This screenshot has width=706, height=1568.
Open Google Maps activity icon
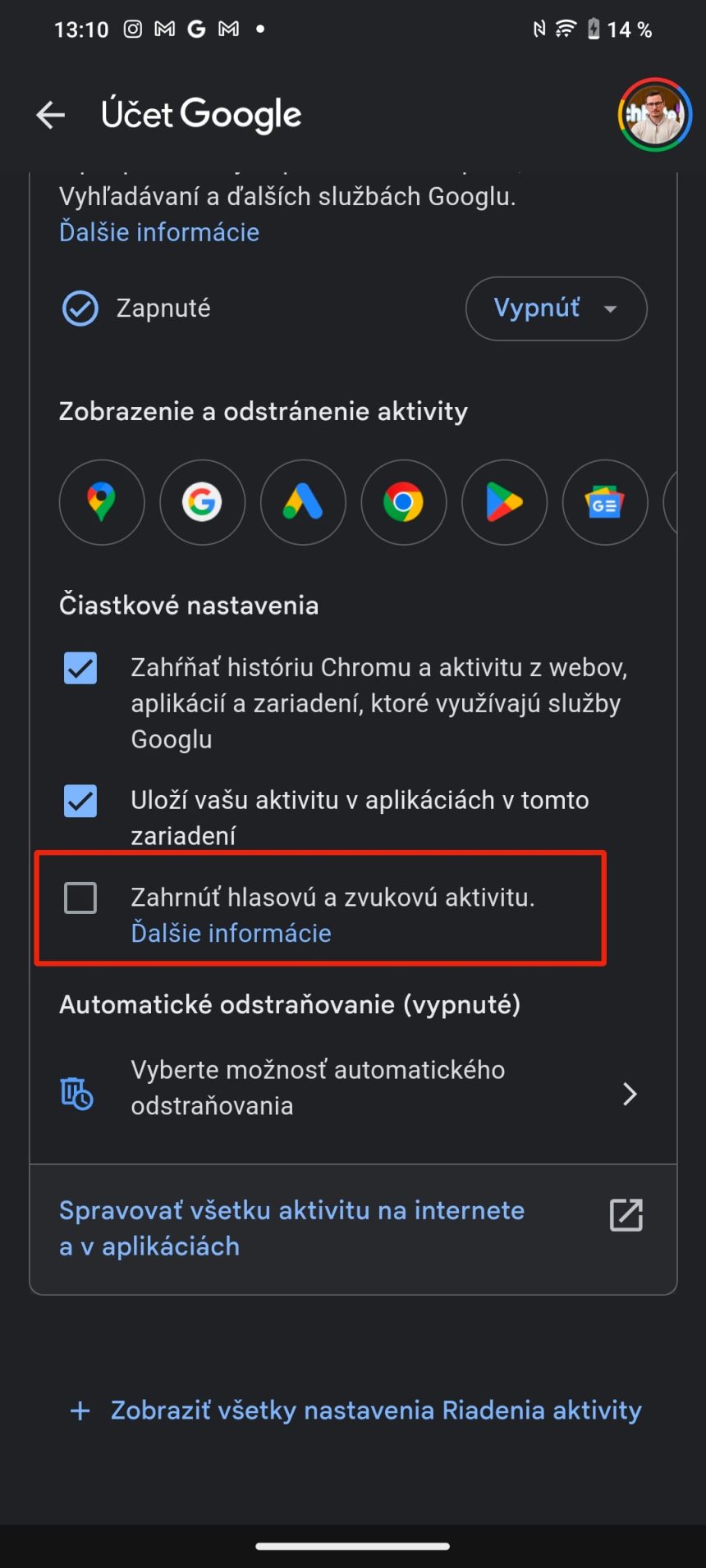coord(101,503)
